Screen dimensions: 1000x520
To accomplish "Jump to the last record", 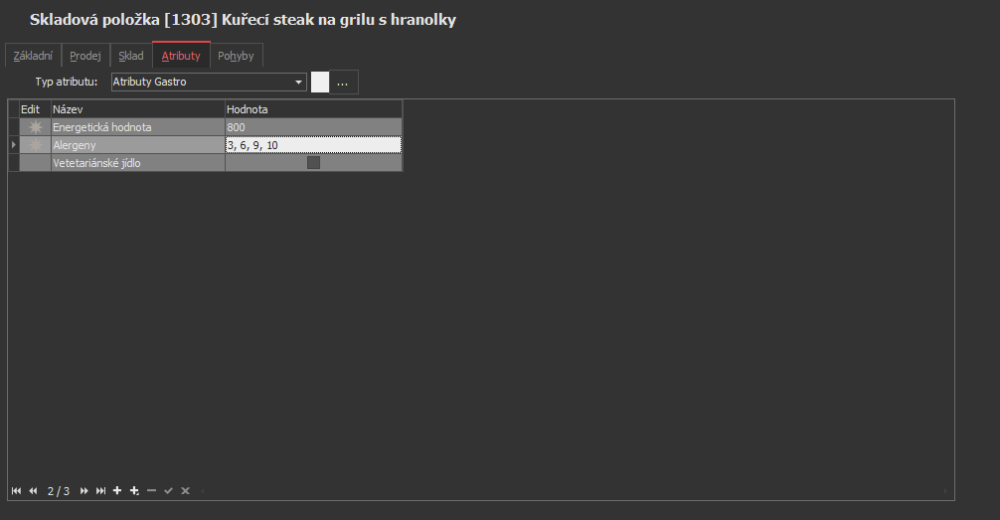I will pos(101,491).
